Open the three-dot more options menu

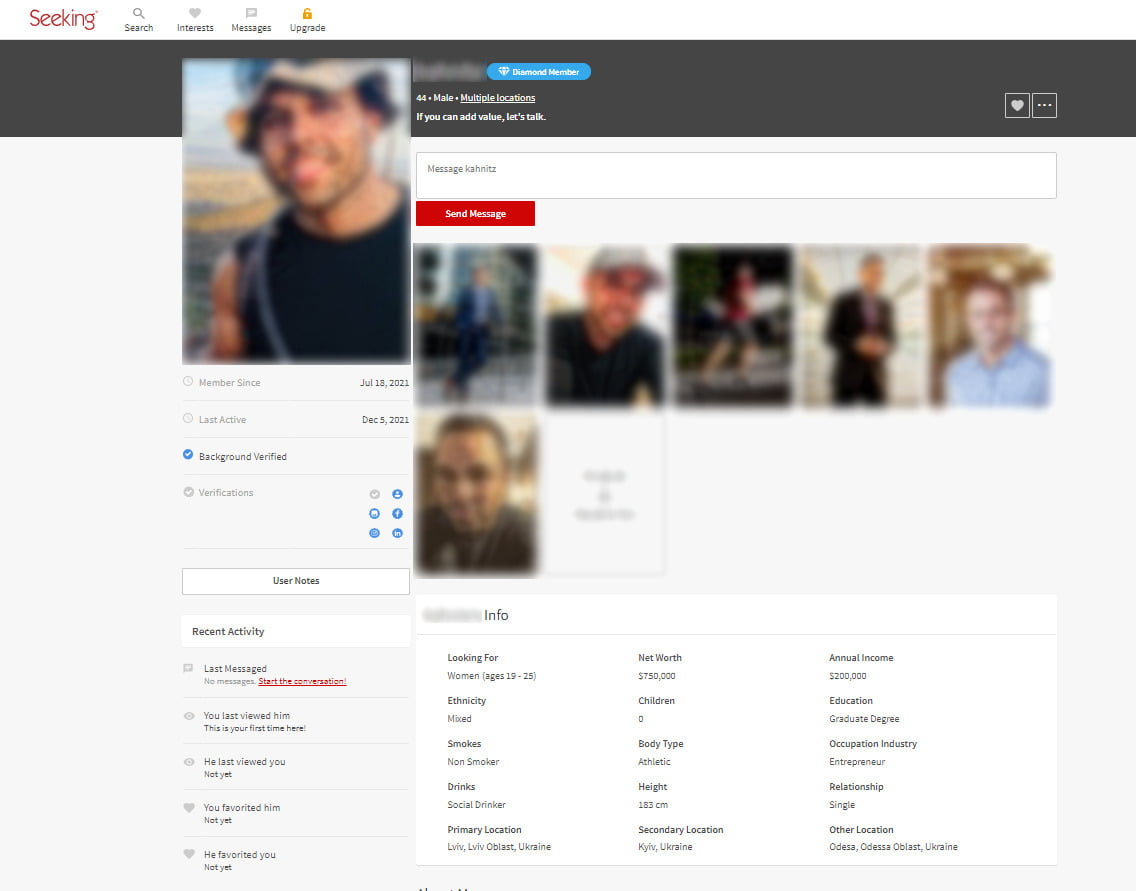click(1044, 105)
